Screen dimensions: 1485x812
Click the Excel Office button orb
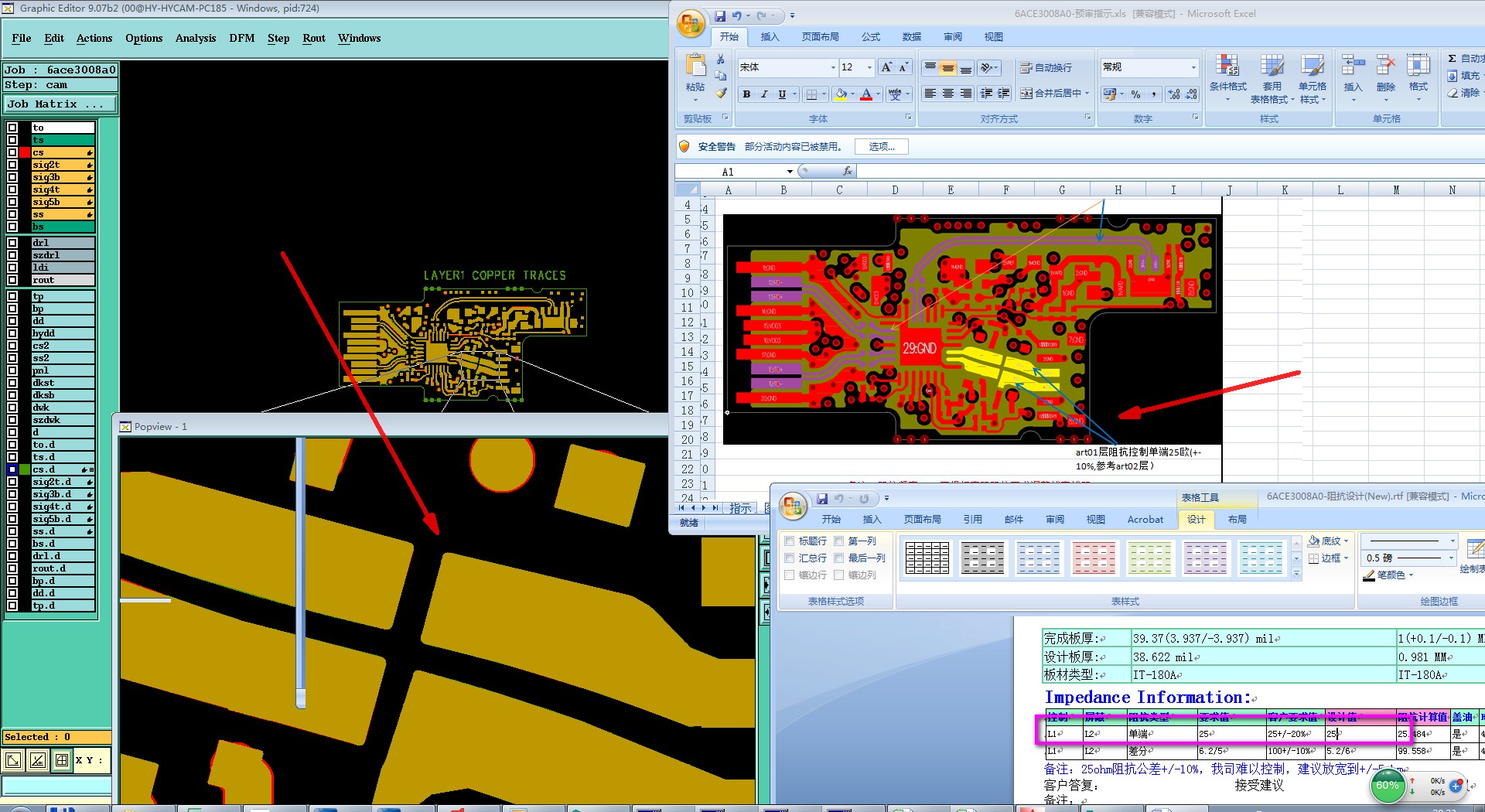point(690,23)
